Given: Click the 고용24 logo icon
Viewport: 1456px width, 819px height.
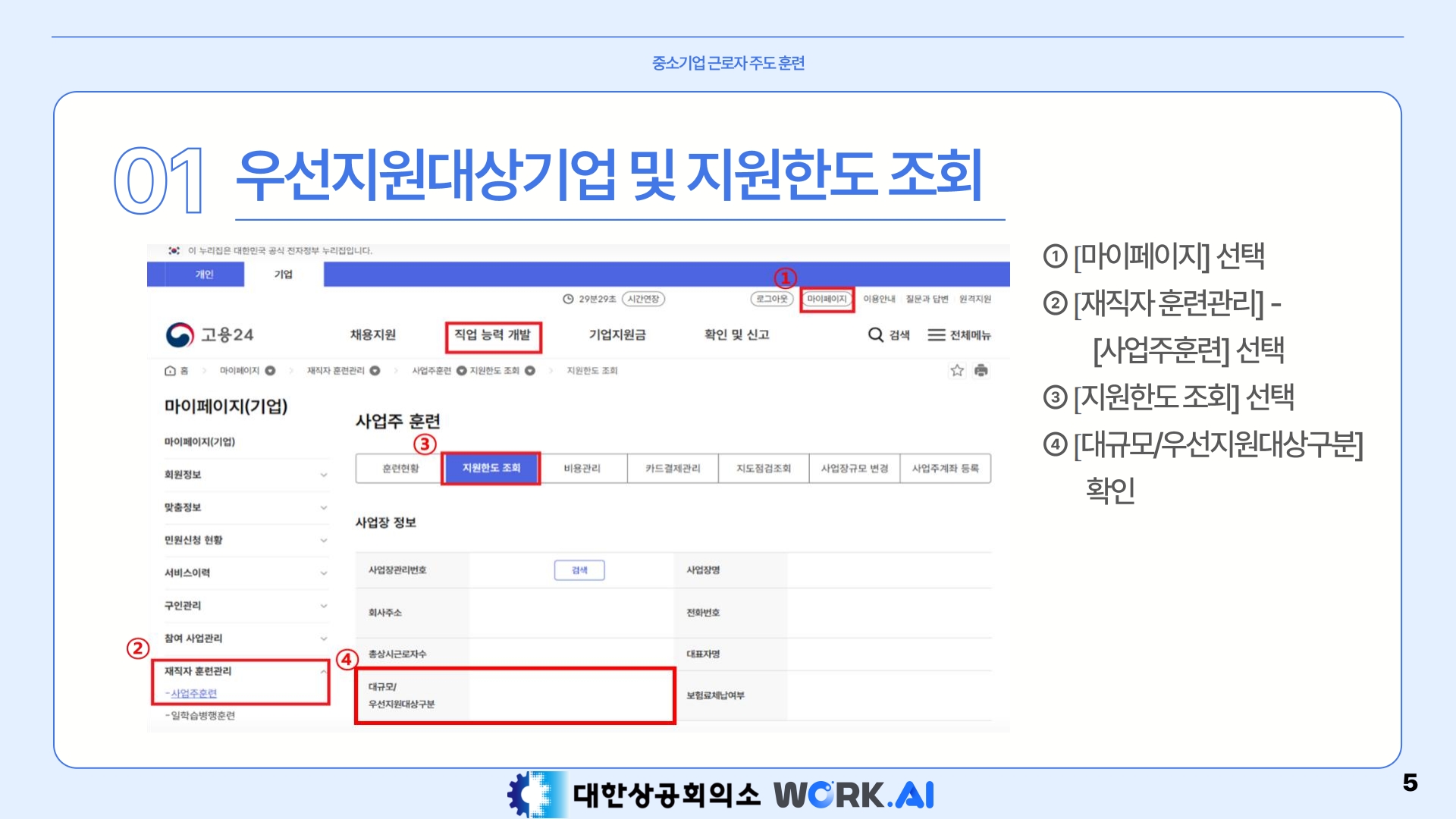Looking at the screenshot, I should coord(180,334).
